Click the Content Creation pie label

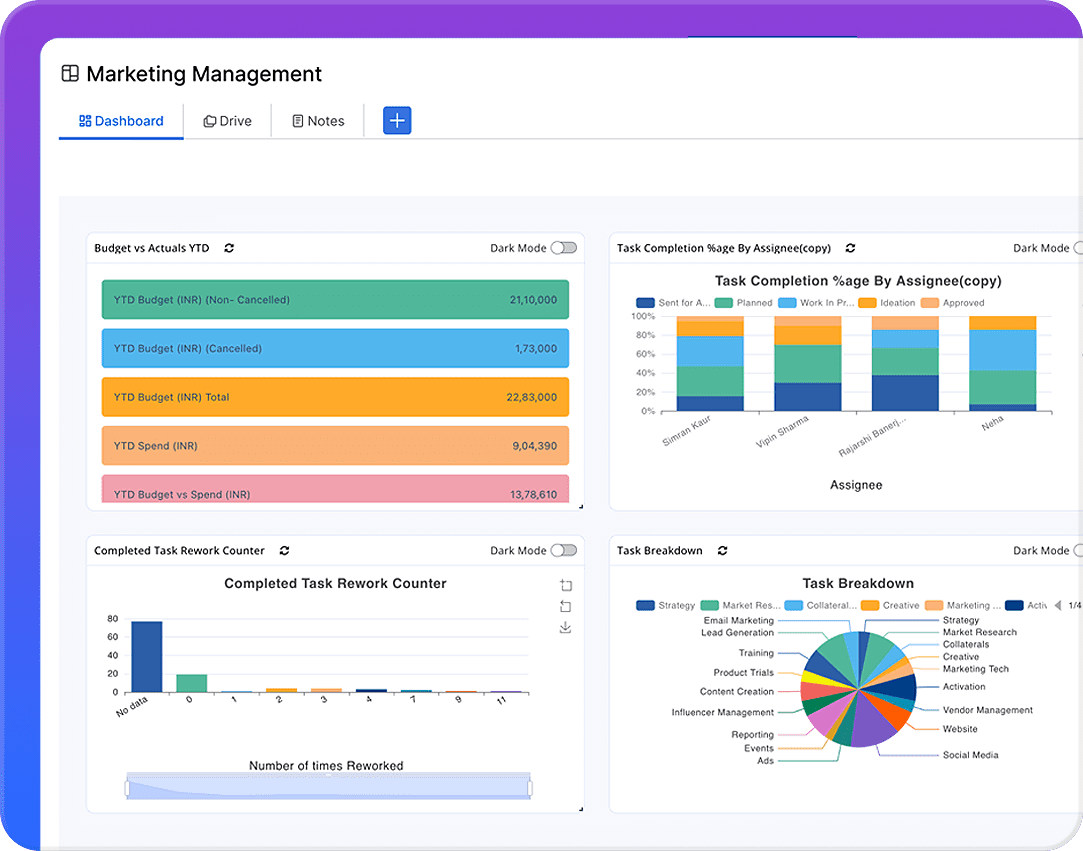(736, 691)
